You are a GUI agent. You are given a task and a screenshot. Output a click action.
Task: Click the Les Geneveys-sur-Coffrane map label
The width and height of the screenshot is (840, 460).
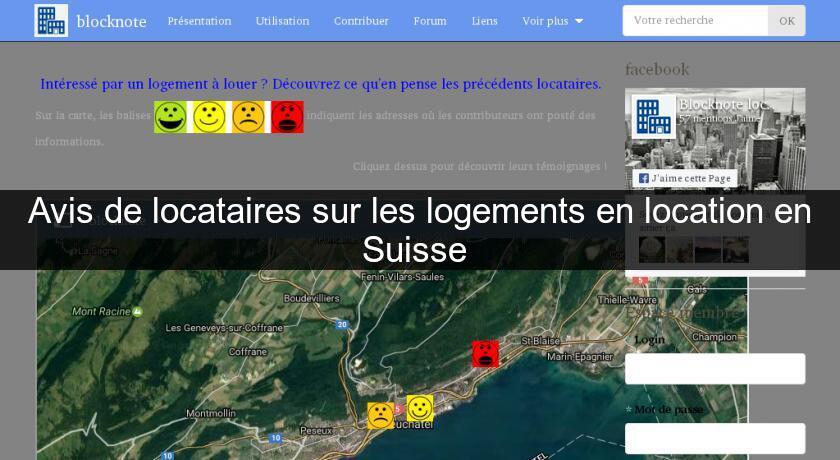(x=224, y=328)
